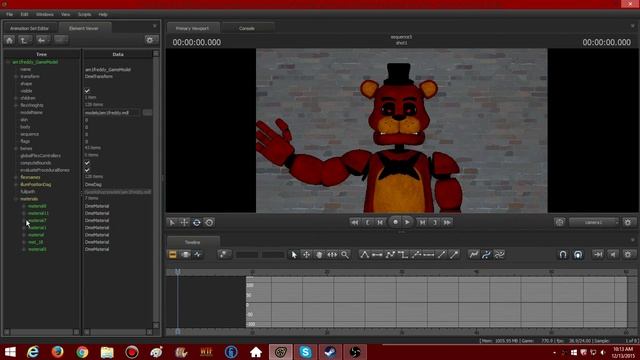Expand the flexWeights tree node
The image size is (640, 360).
point(16,105)
